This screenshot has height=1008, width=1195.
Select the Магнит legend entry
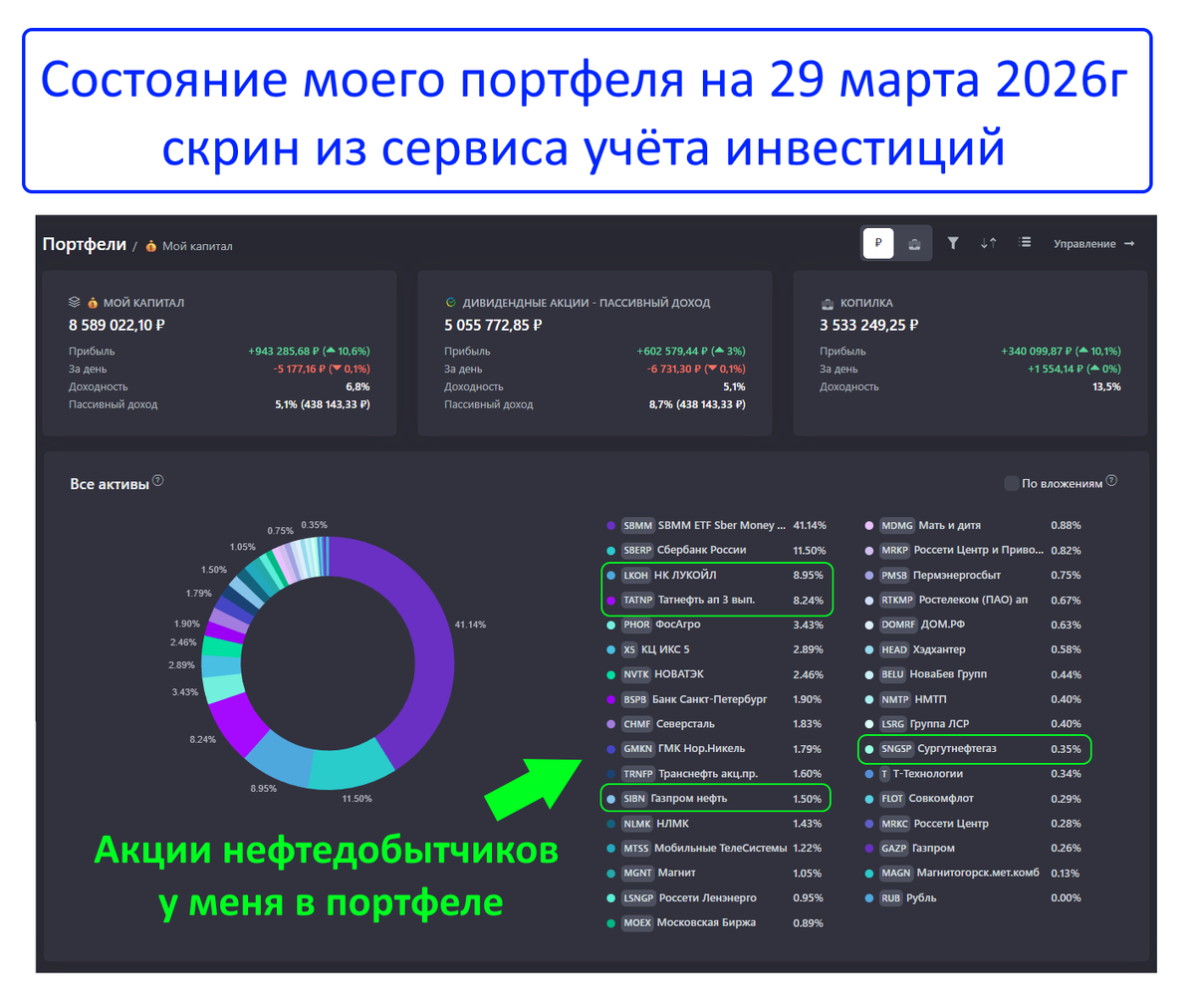(x=715, y=874)
